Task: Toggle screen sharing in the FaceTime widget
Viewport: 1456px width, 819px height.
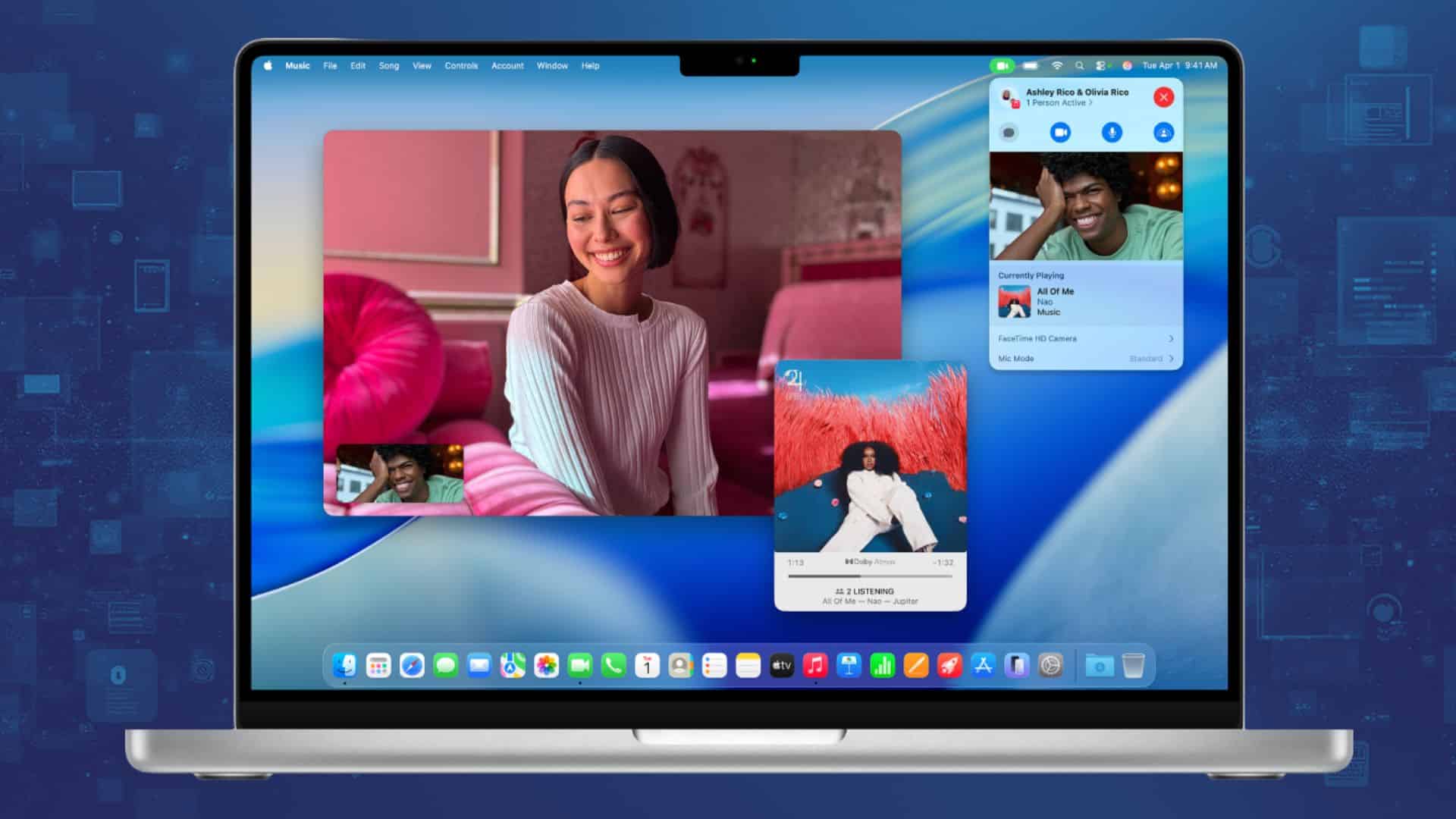Action: coord(1165,133)
